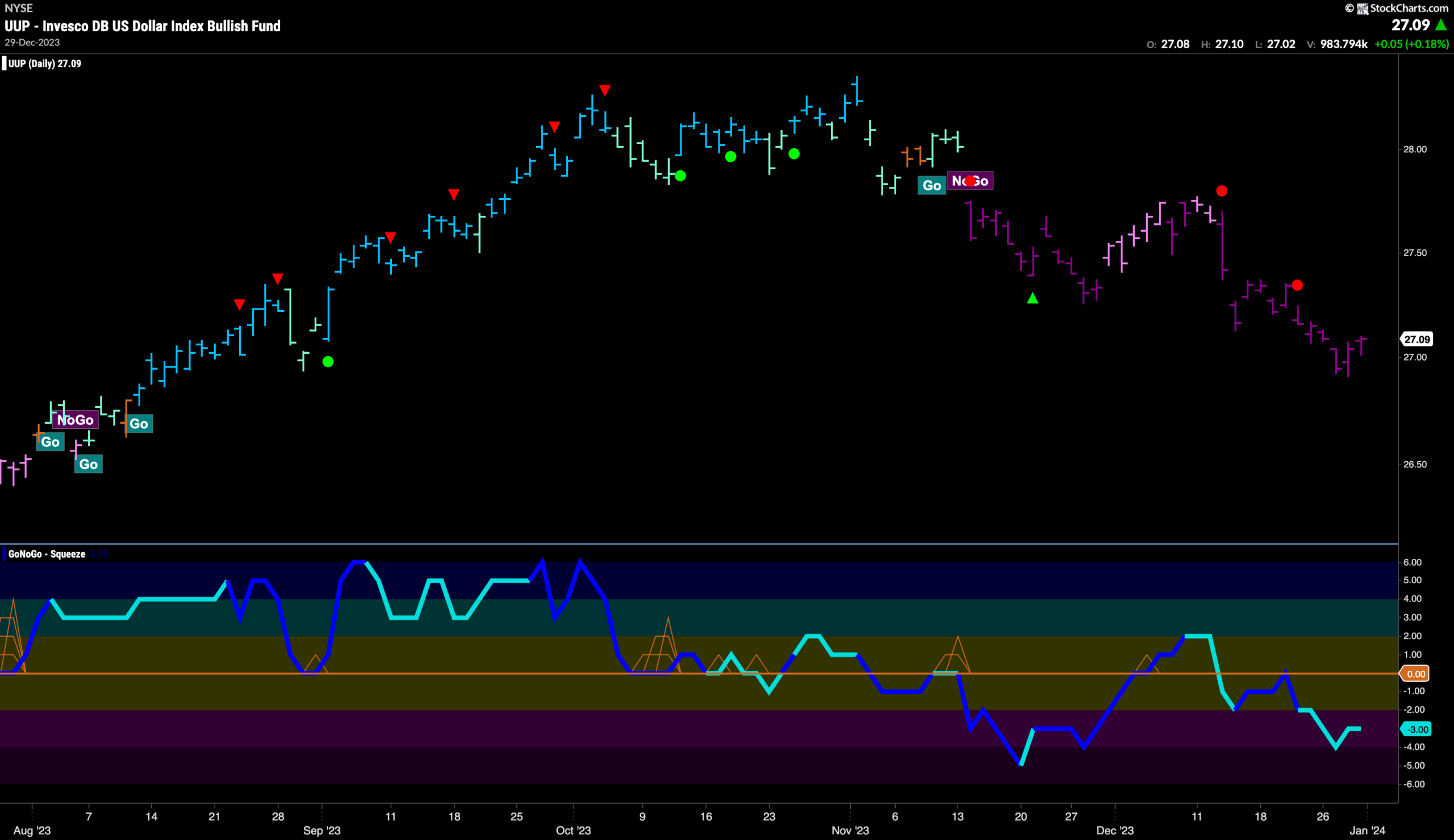
Task: Click the rightmost green circle in late October
Action: [794, 153]
